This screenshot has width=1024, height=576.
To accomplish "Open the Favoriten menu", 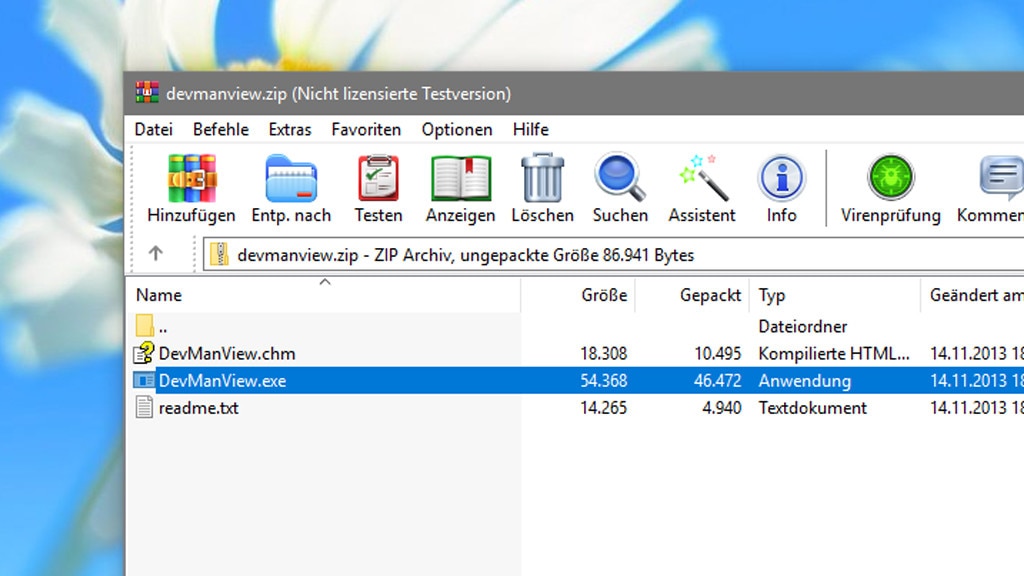I will click(366, 129).
